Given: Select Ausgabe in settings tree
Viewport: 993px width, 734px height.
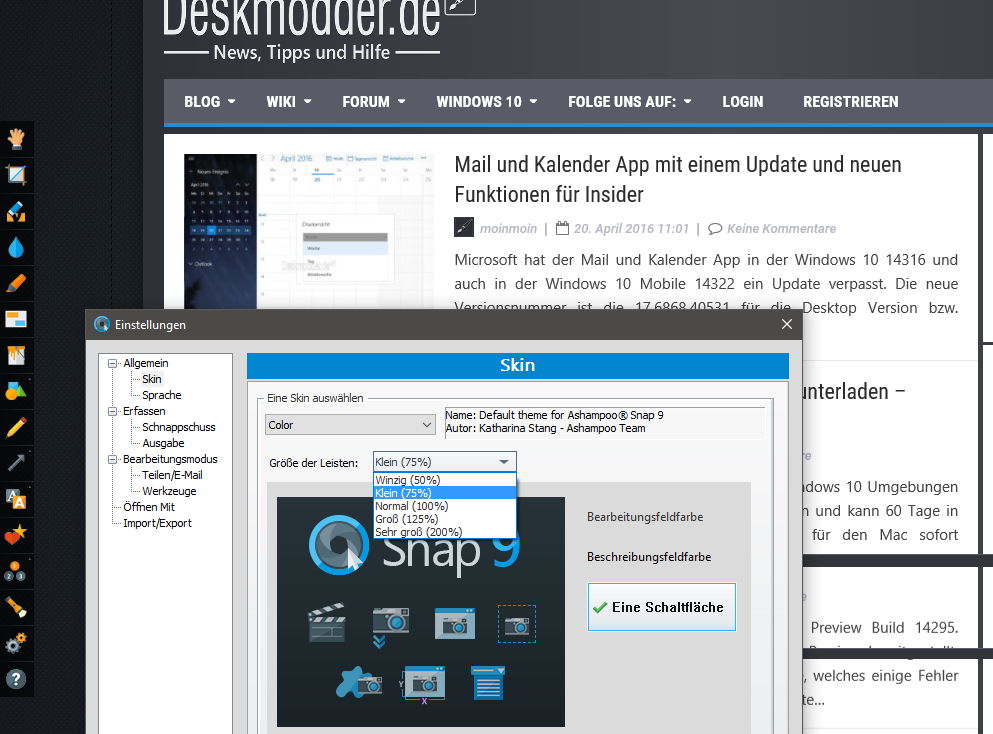Looking at the screenshot, I should (x=163, y=443).
